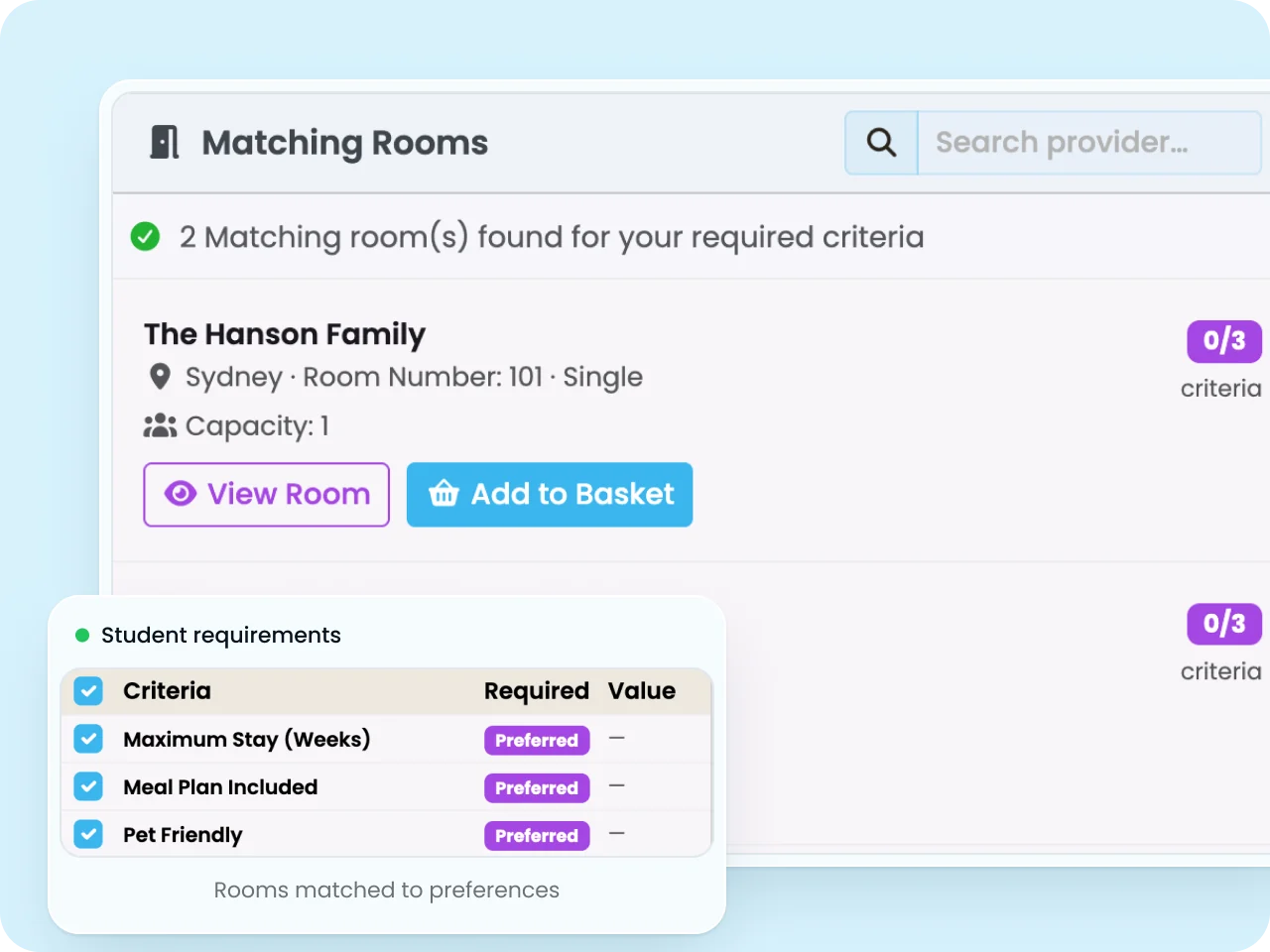Open the View Room button
Image resolution: width=1270 pixels, height=952 pixels.
coord(266,494)
